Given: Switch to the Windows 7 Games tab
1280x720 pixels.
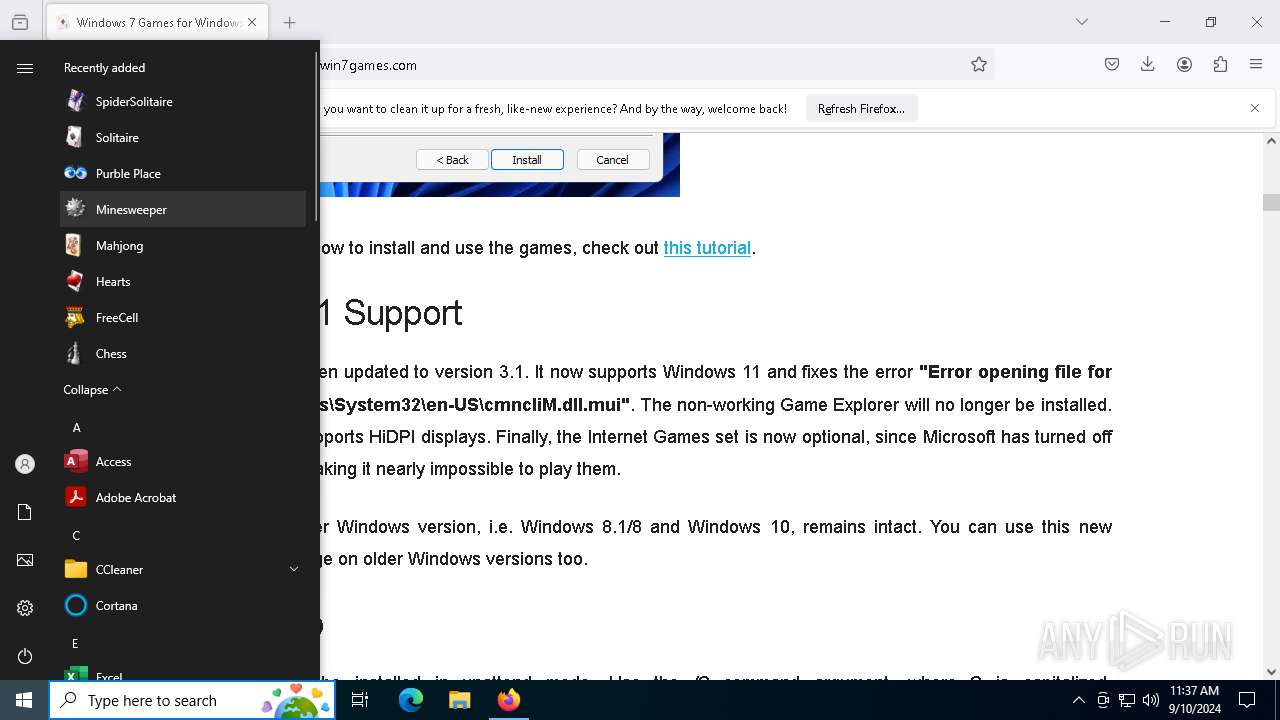Looking at the screenshot, I should tap(158, 22).
